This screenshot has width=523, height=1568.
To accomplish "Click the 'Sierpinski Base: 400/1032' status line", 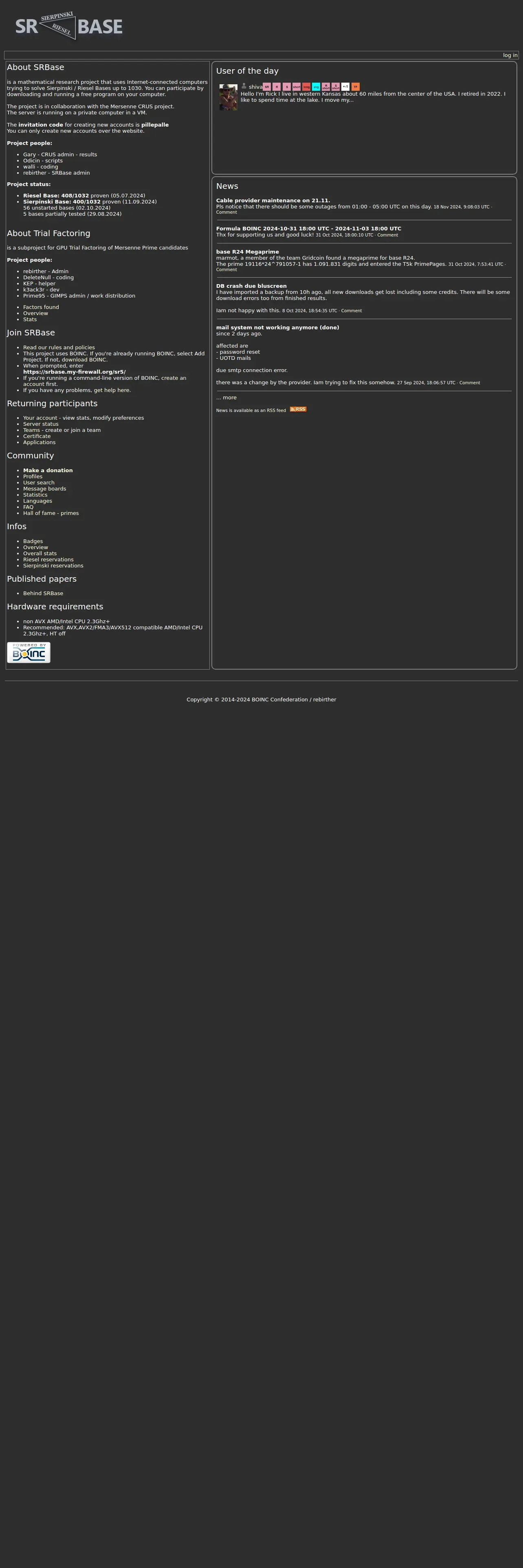I will point(90,202).
